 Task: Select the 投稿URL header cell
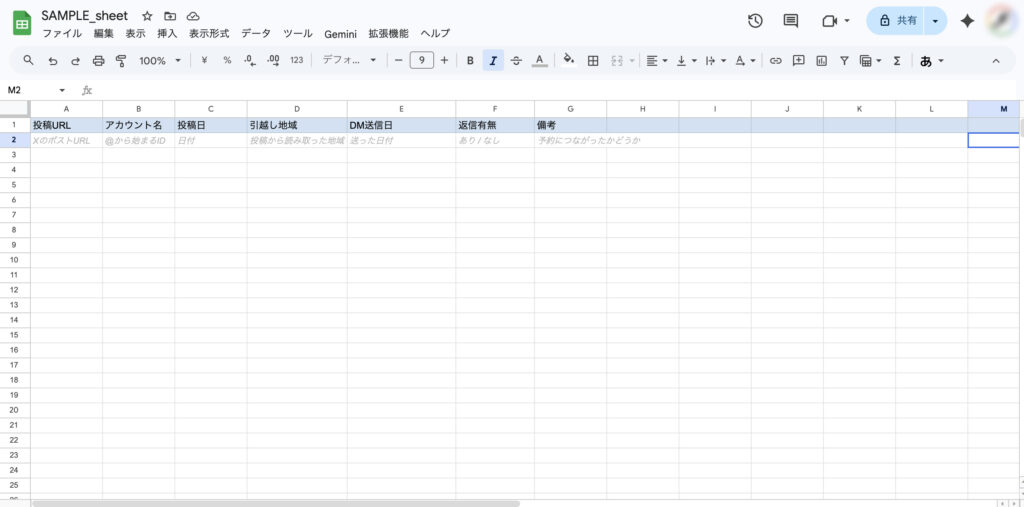point(66,125)
